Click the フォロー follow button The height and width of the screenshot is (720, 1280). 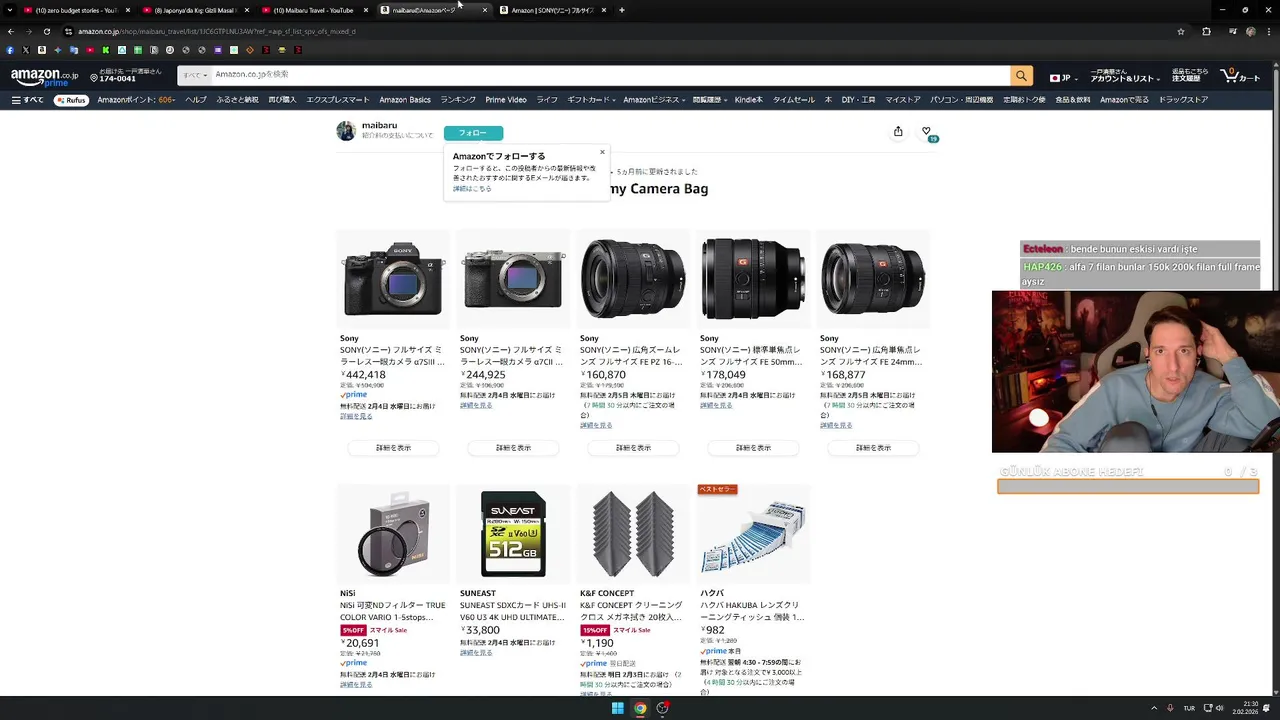coord(473,133)
